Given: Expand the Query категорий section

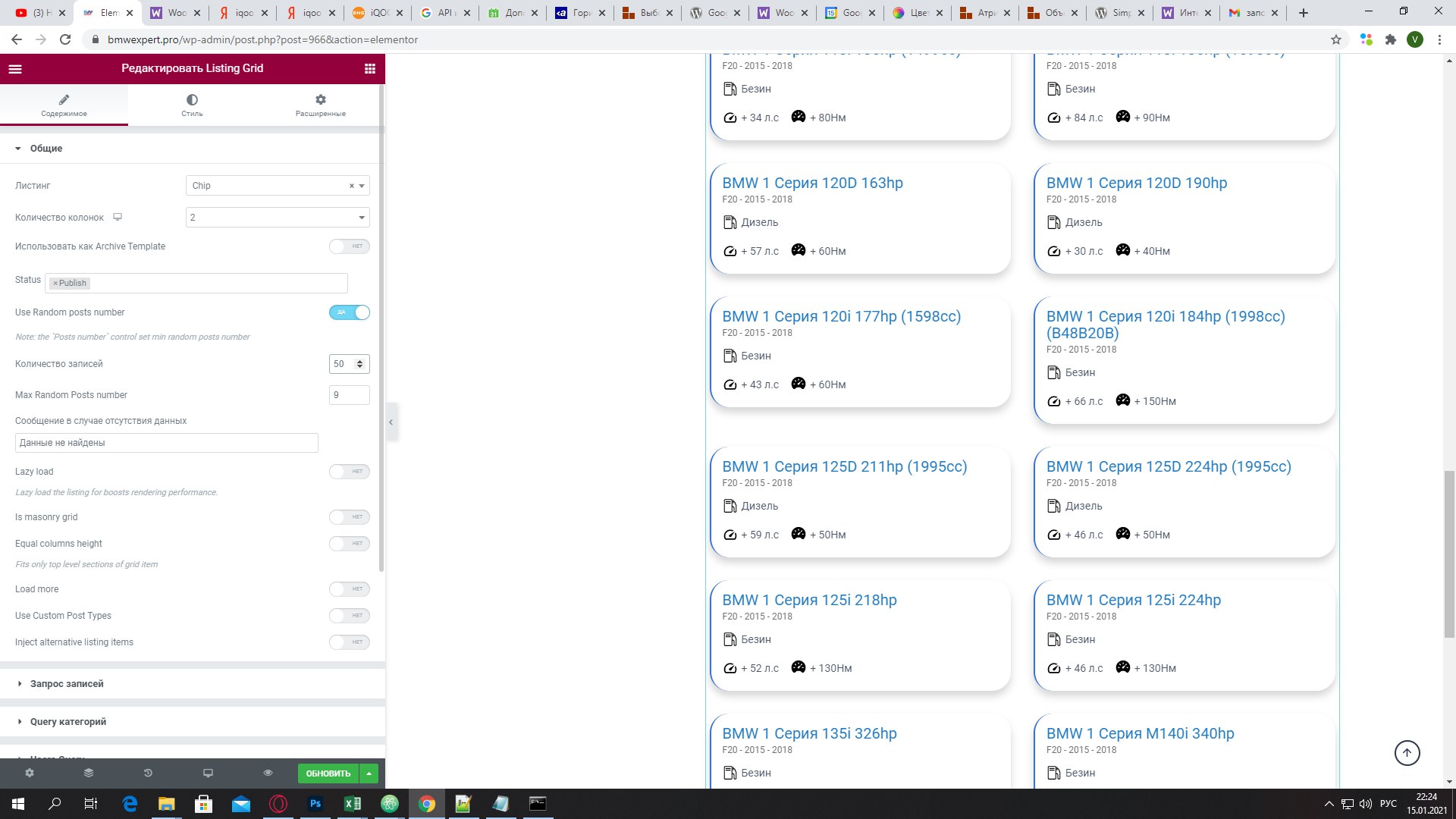Looking at the screenshot, I should coord(193,722).
